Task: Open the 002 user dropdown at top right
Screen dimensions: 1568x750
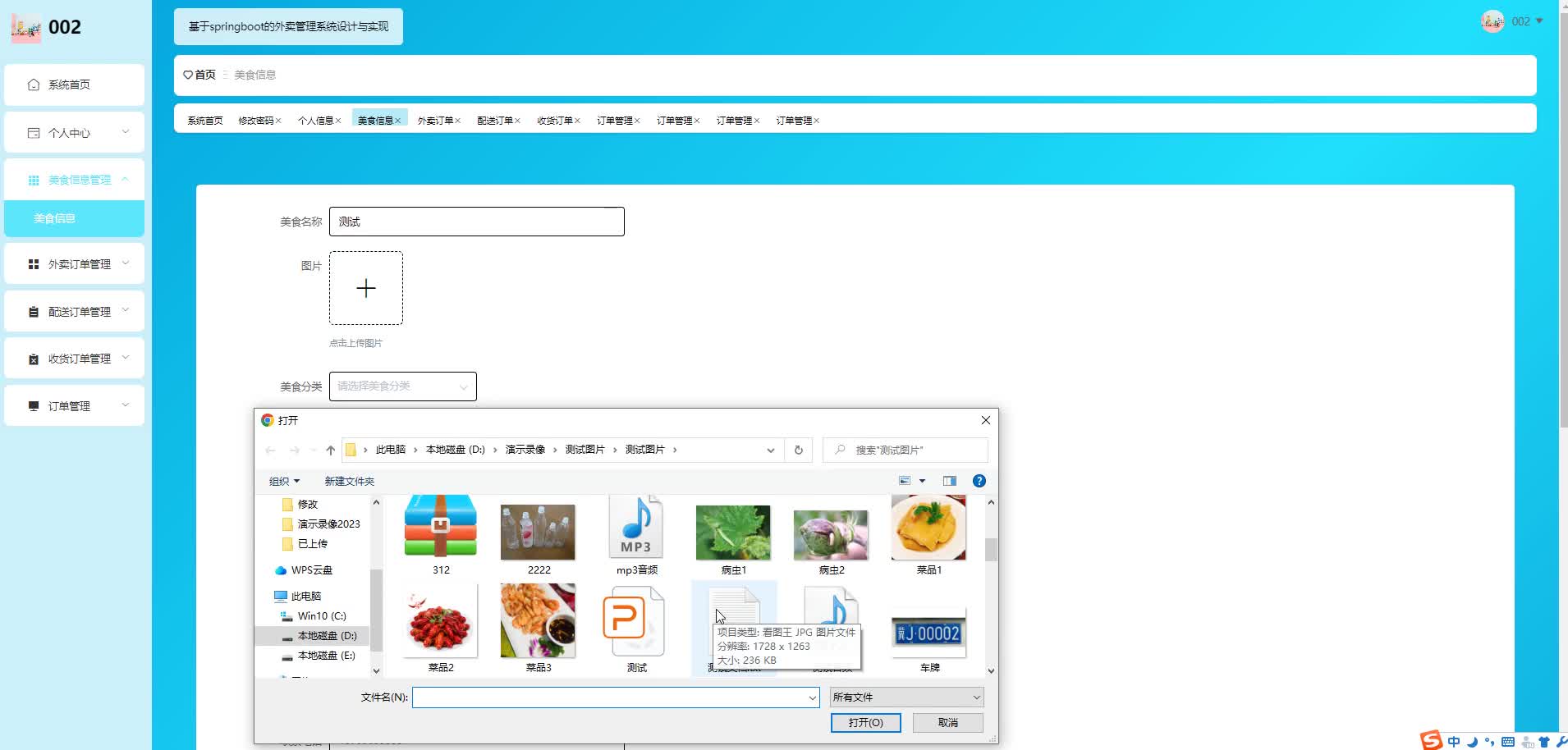Action: point(1512,21)
